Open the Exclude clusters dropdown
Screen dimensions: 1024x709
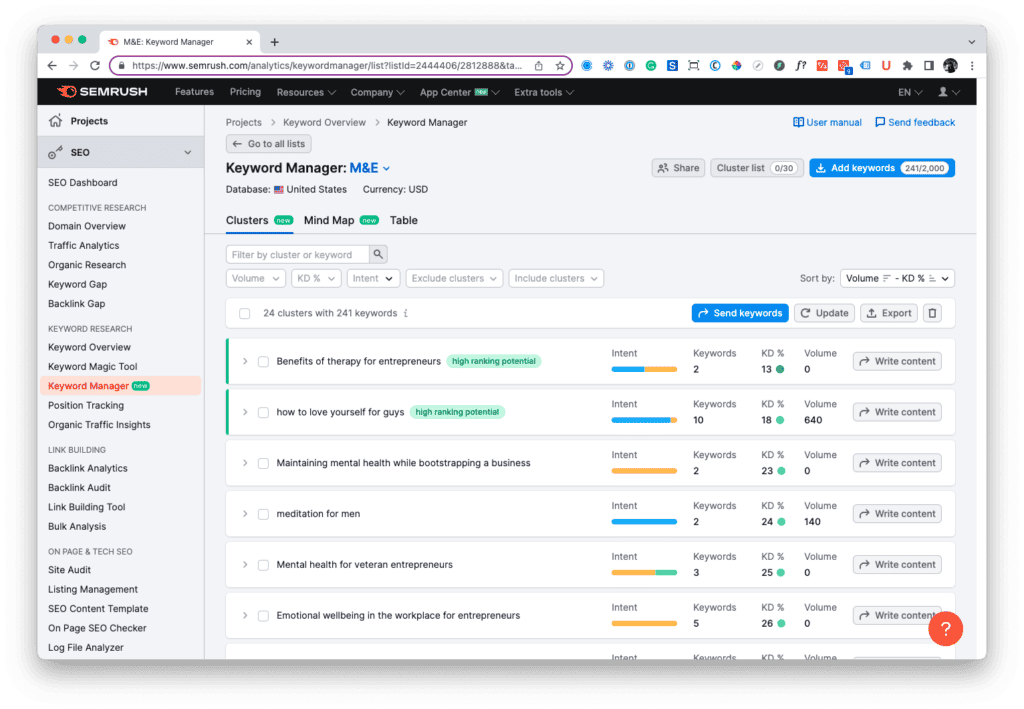pos(454,278)
